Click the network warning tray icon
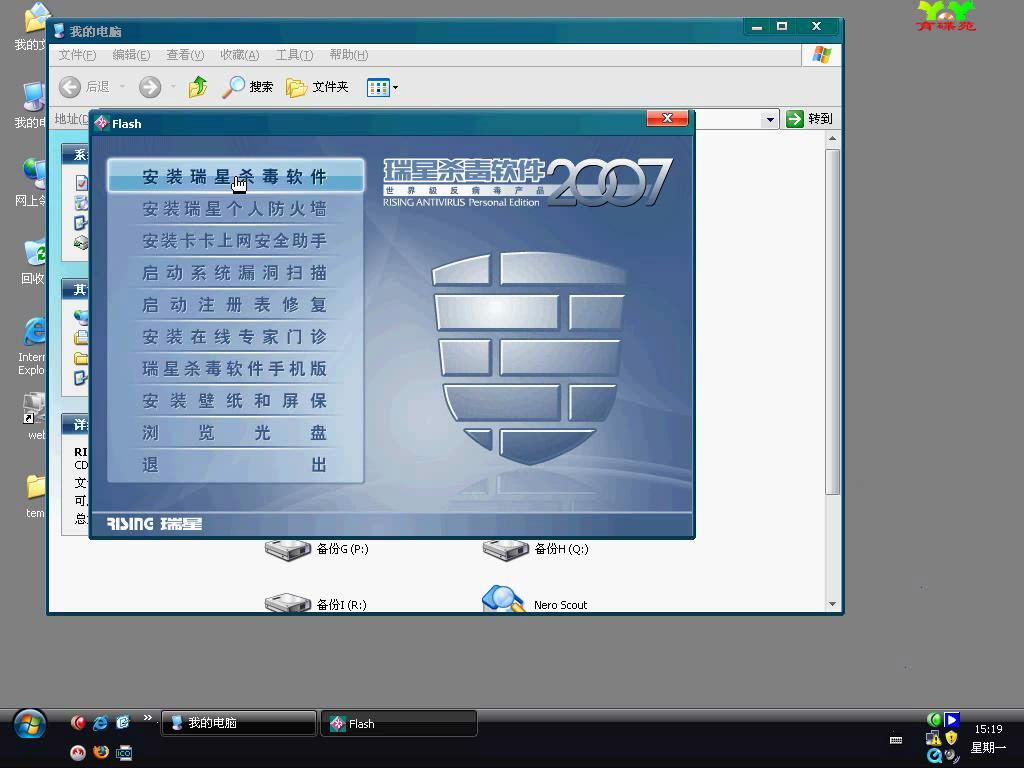The image size is (1024, 768). point(934,738)
